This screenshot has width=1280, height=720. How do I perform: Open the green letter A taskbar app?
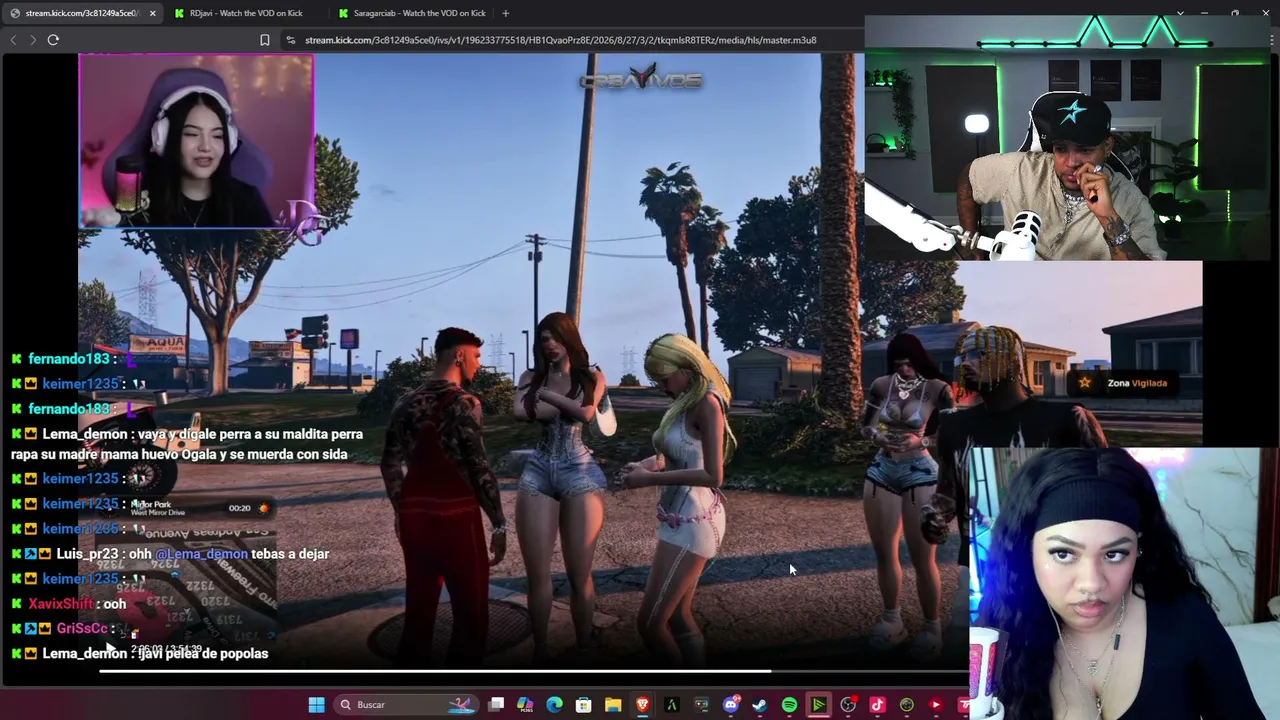(x=672, y=705)
